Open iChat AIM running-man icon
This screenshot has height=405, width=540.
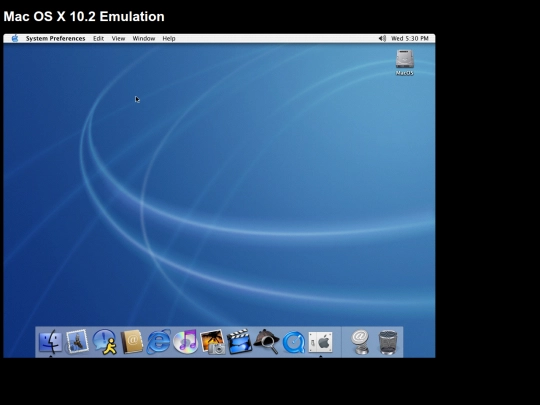pyautogui.click(x=104, y=342)
